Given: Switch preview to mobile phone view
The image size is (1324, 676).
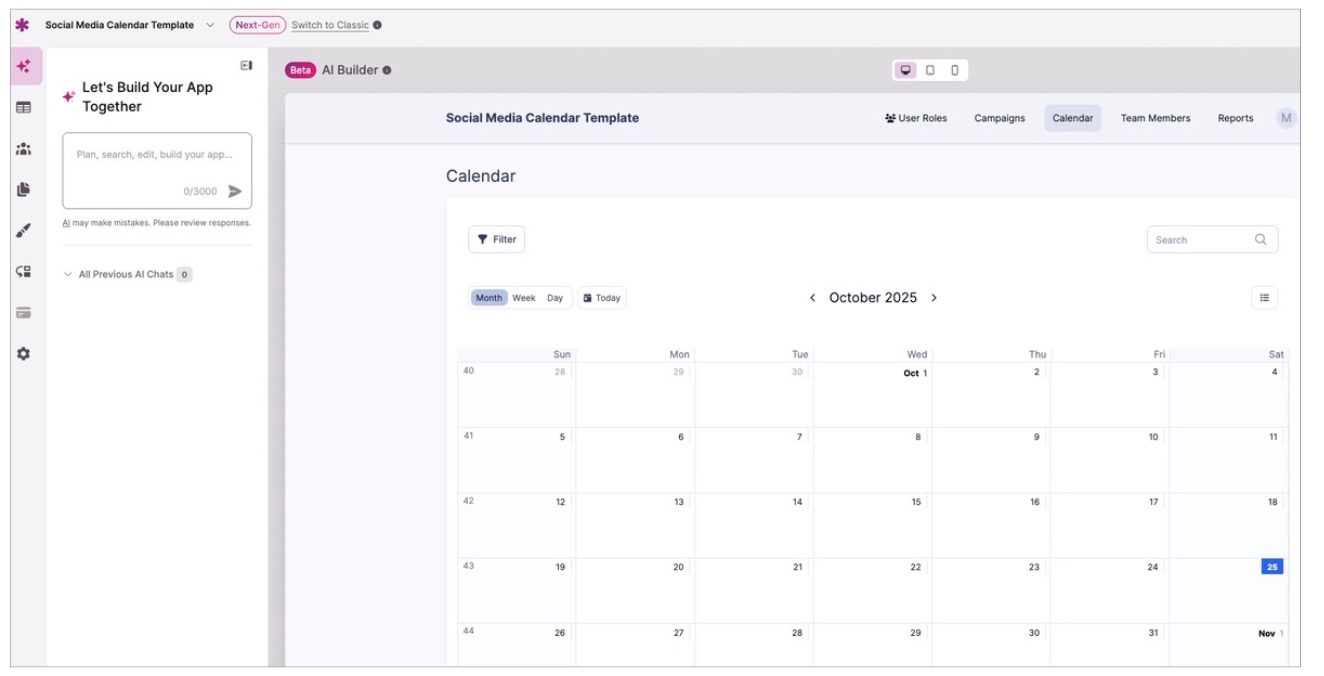Looking at the screenshot, I should pyautogui.click(x=954, y=70).
